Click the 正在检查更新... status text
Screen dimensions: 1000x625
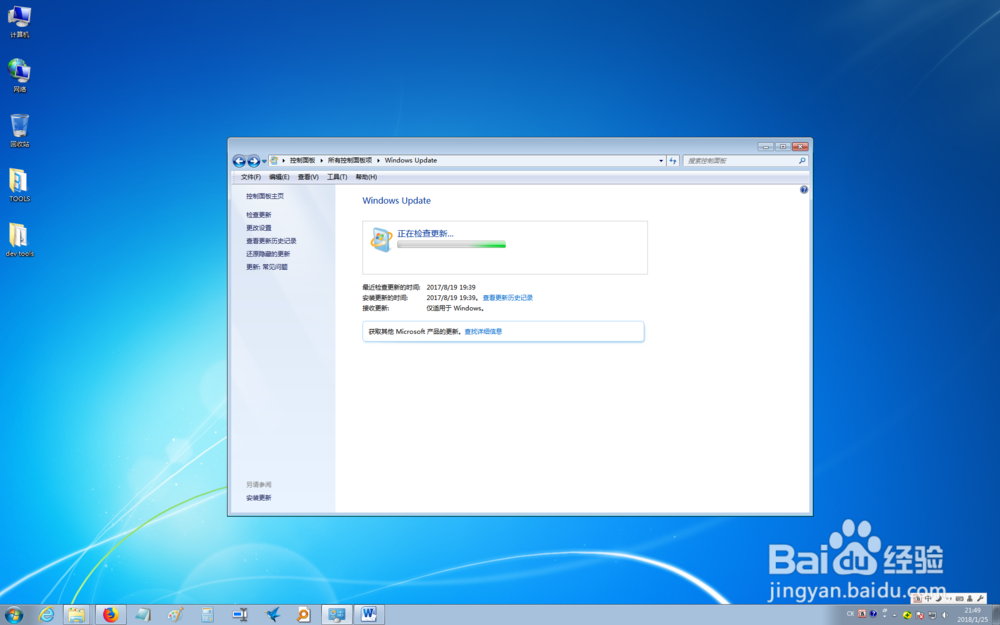click(425, 233)
